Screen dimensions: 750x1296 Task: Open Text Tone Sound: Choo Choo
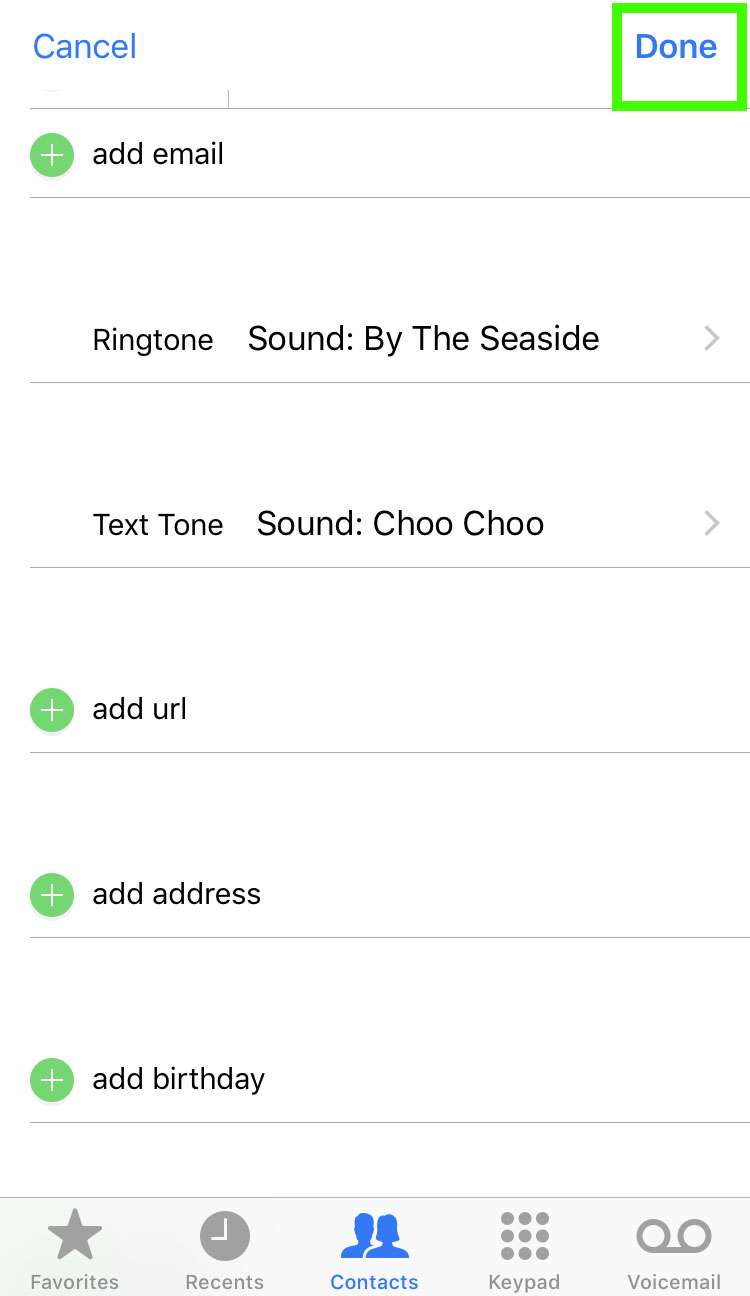click(400, 523)
